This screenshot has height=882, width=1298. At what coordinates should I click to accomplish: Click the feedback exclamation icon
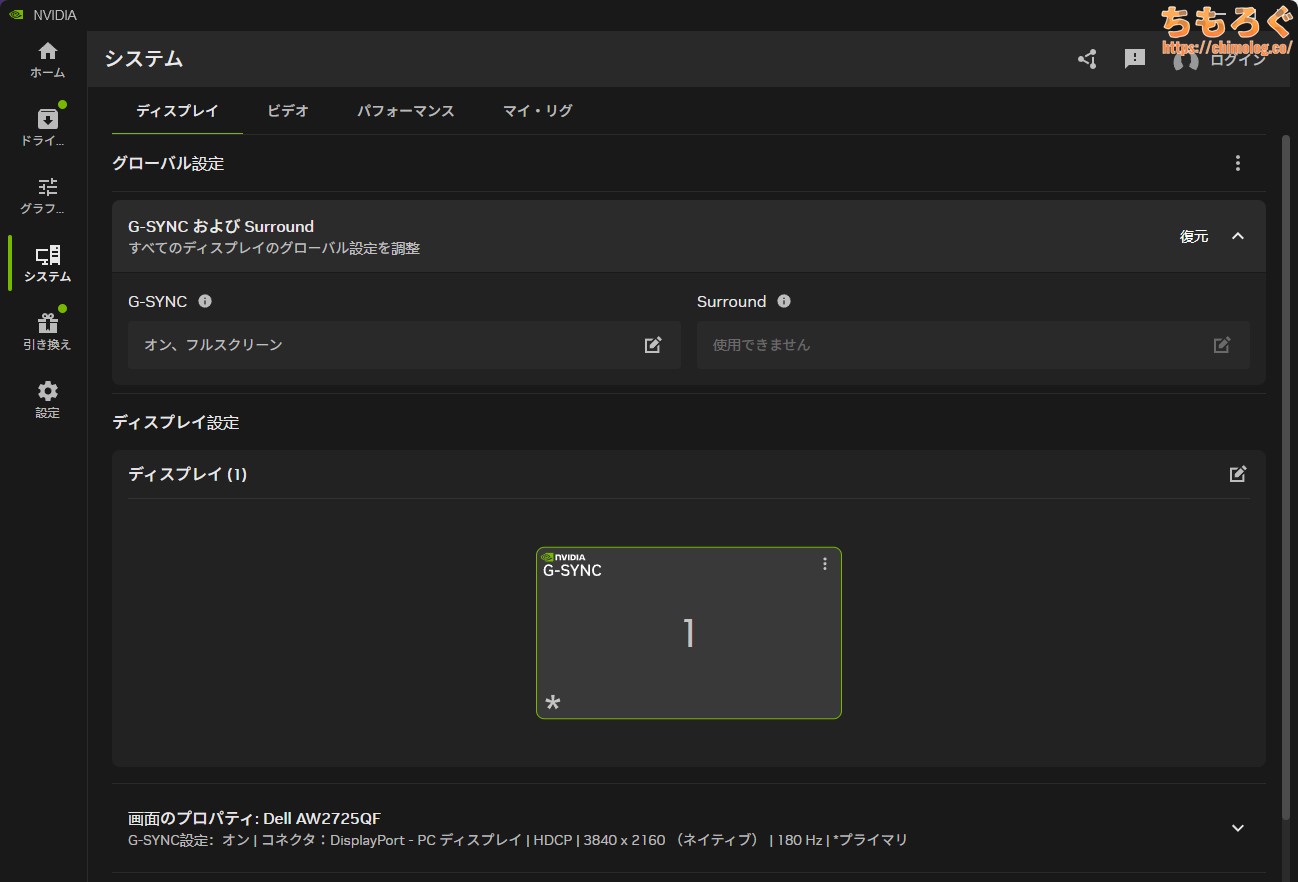(1135, 59)
